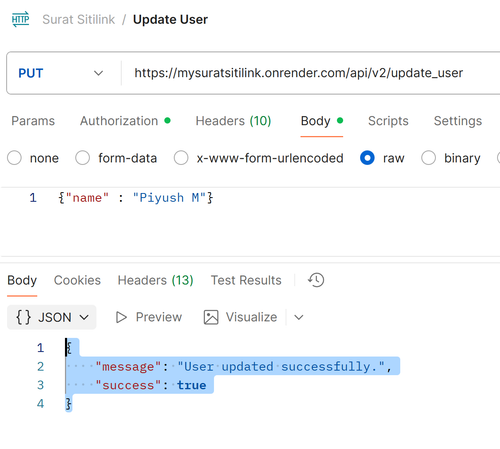Open the request Headers (10) tab
Screen dimensions: 500x449
click(x=233, y=121)
